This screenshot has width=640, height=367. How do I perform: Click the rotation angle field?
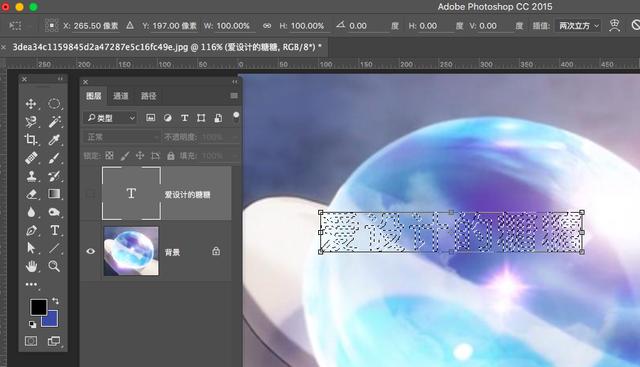(367, 26)
